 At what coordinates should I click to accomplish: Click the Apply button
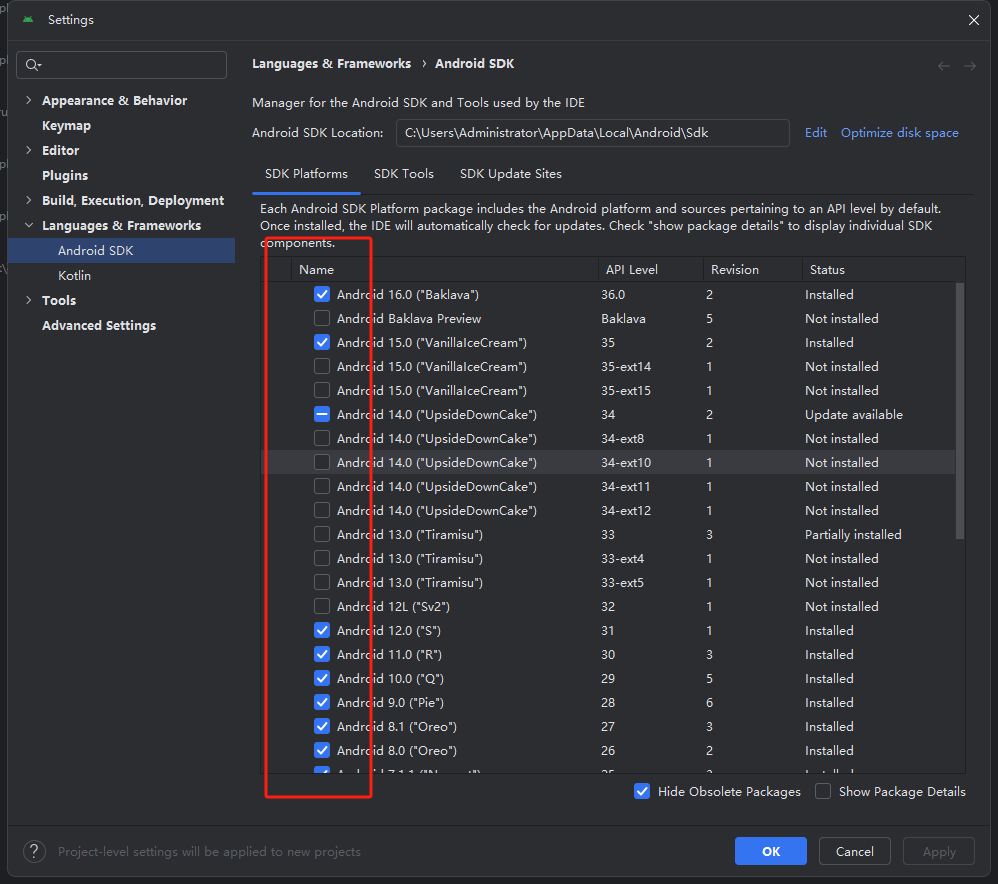pyautogui.click(x=939, y=851)
